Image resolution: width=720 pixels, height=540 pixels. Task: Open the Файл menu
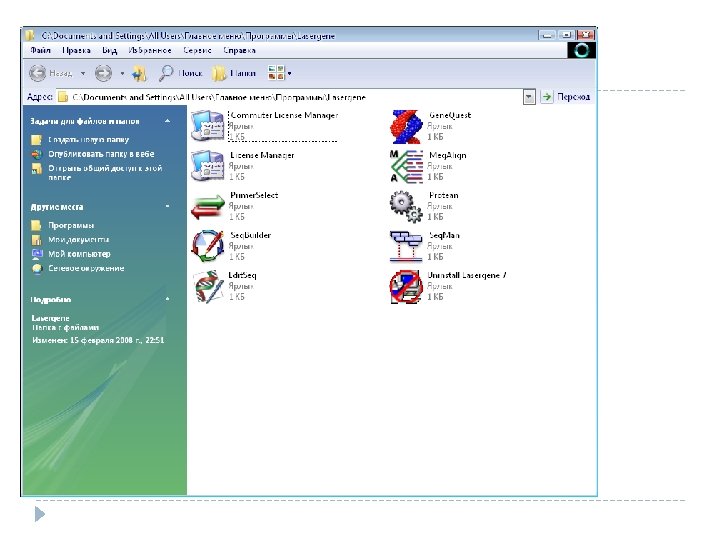coord(40,50)
